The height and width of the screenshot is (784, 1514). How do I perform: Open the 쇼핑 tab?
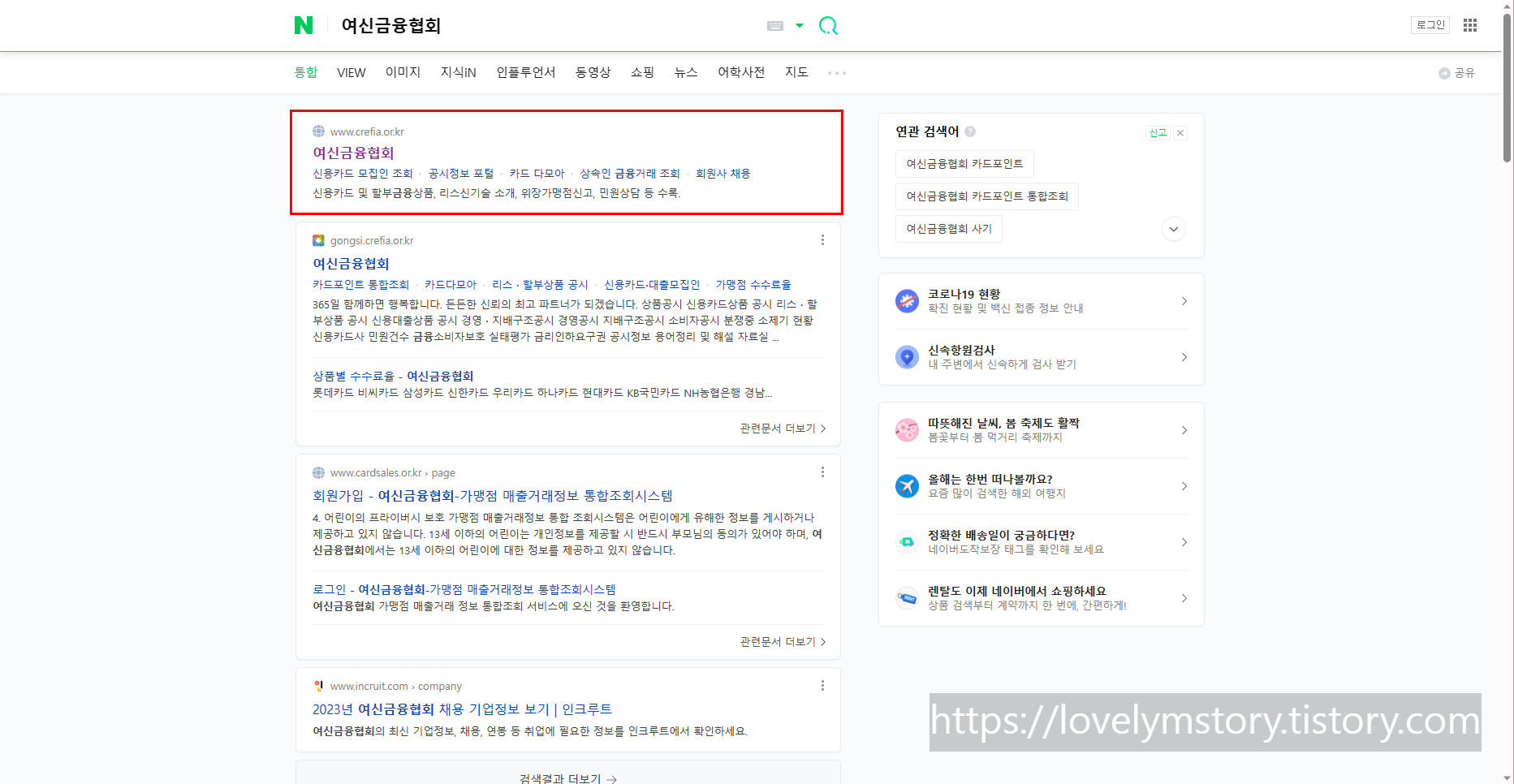[643, 72]
